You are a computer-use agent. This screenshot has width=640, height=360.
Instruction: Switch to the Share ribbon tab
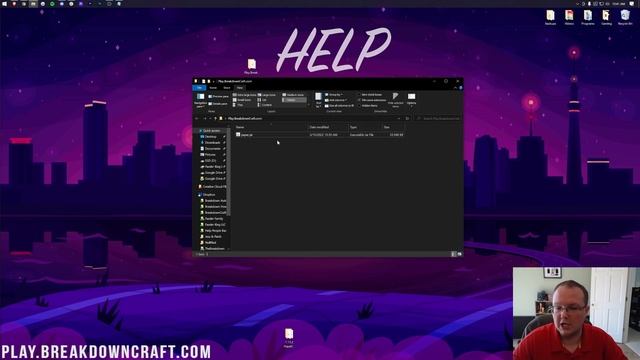(227, 88)
